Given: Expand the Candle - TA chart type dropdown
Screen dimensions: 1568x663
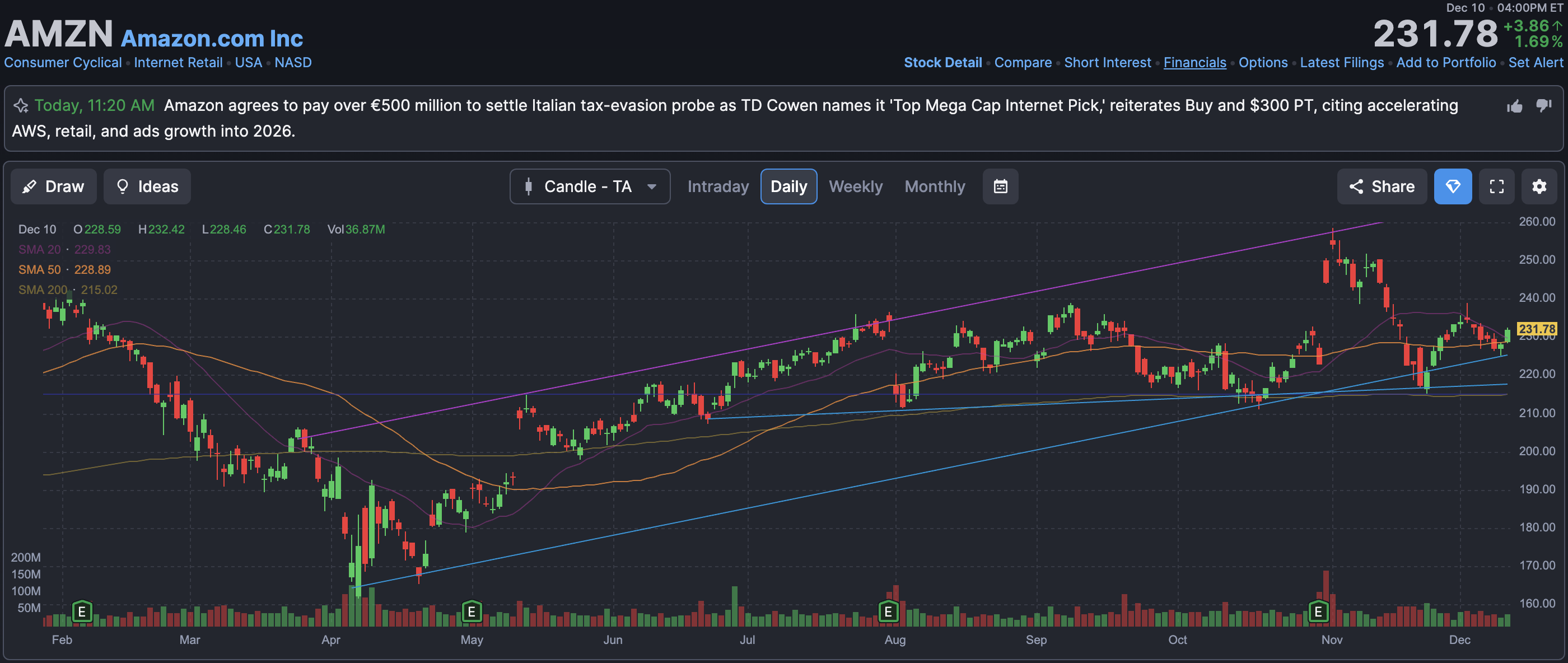Looking at the screenshot, I should 590,186.
